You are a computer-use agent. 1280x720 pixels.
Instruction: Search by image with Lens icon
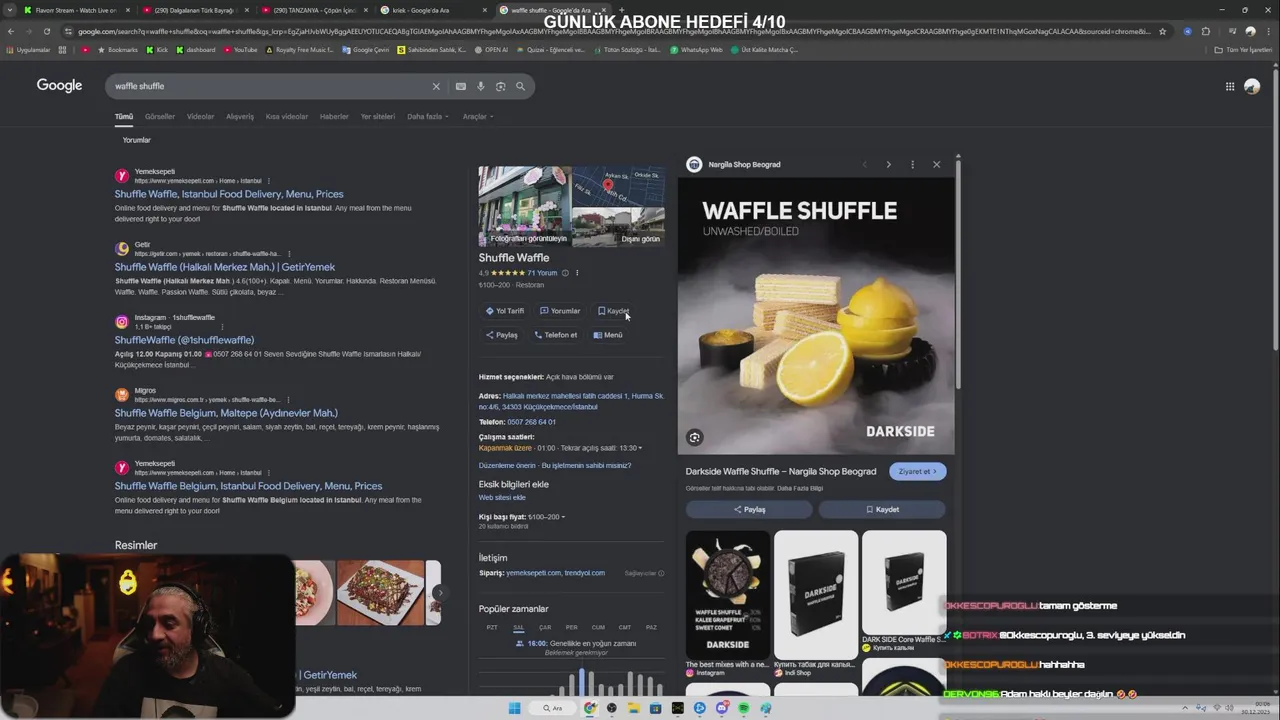(x=500, y=86)
